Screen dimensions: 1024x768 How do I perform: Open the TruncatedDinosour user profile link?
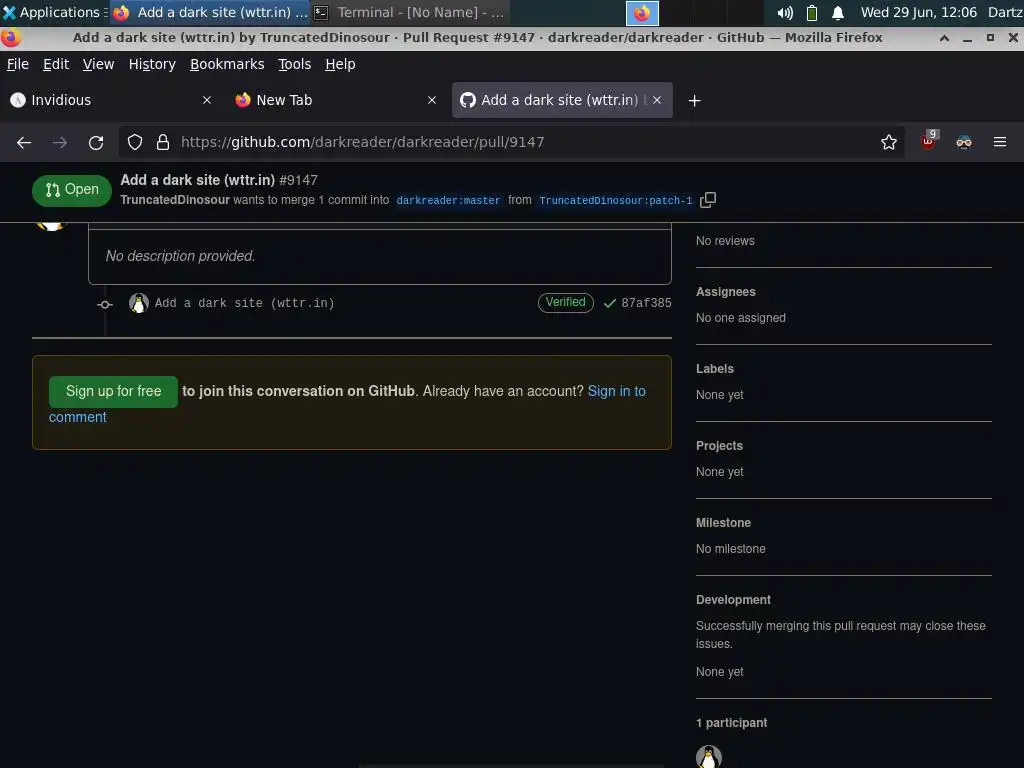click(175, 200)
